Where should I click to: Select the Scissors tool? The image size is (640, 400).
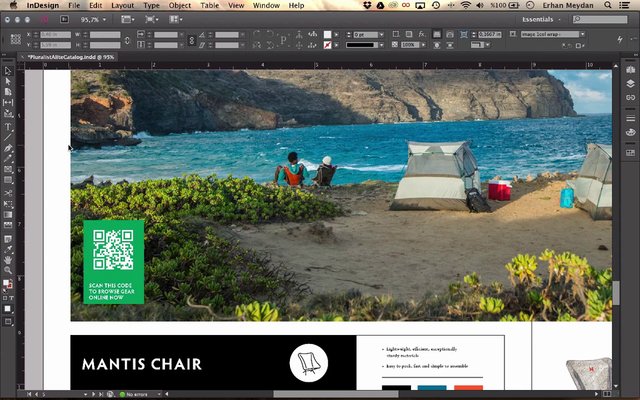(8, 193)
